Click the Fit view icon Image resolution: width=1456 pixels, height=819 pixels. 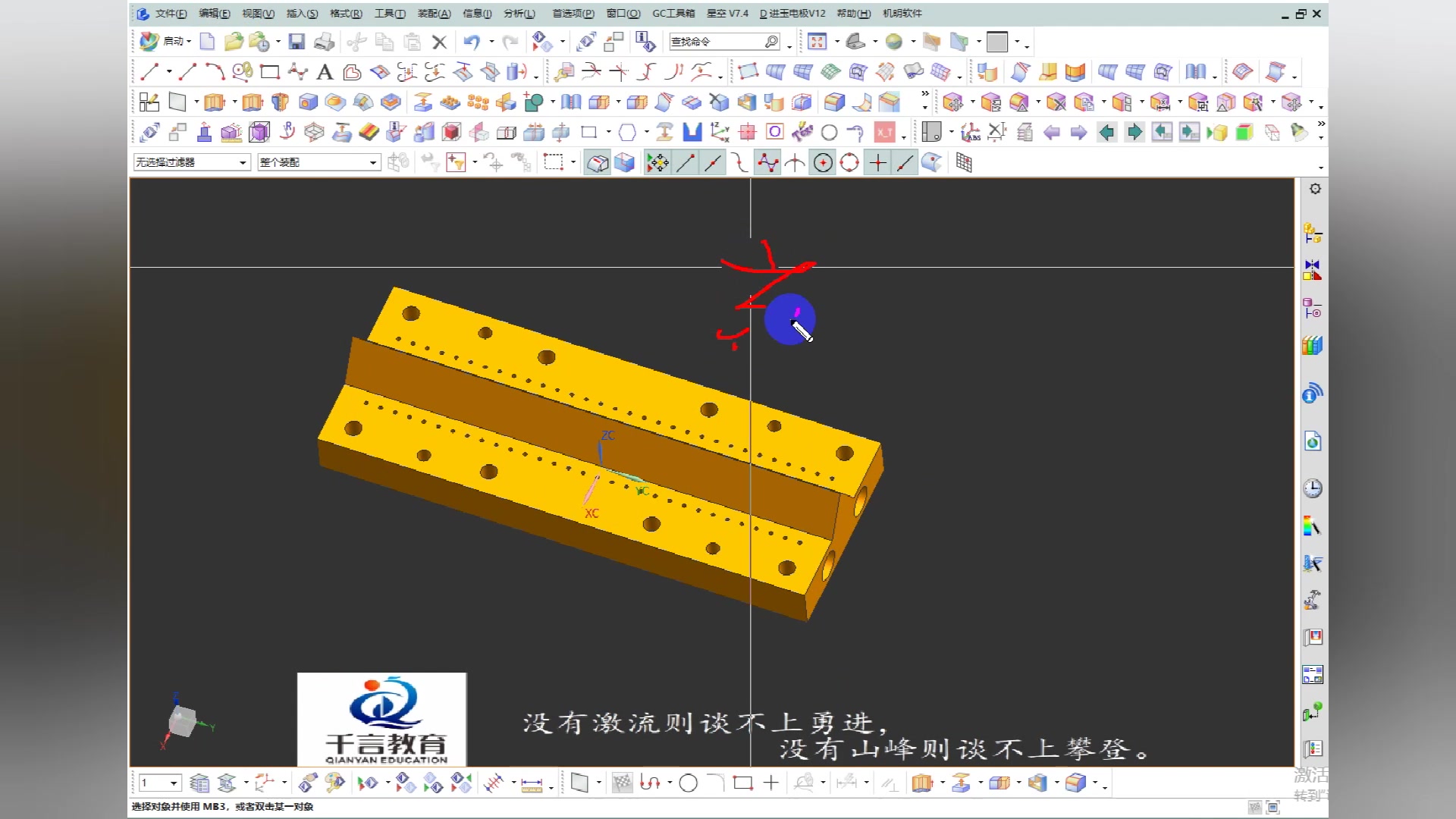coord(817,42)
